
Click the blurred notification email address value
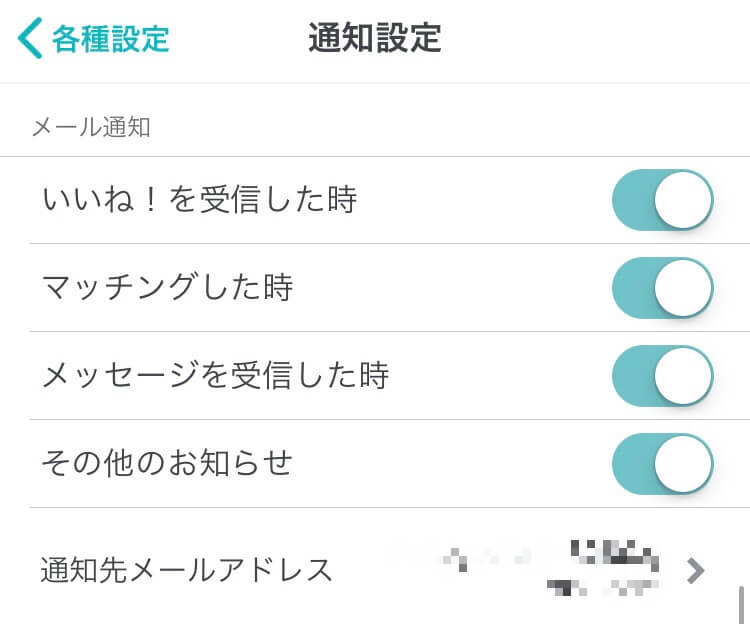click(560, 568)
